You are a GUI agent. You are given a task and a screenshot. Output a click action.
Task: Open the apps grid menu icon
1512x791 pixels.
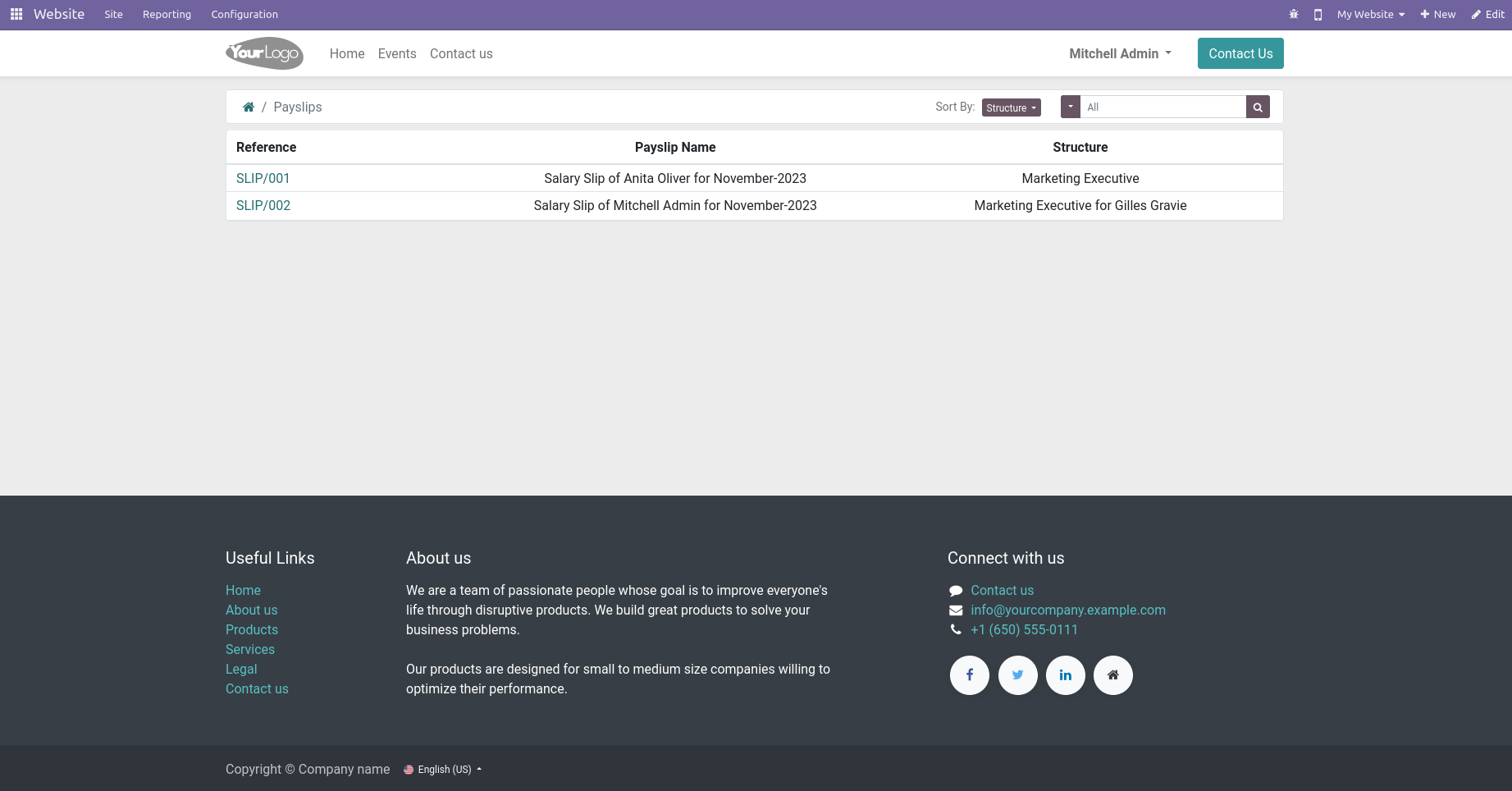click(x=16, y=14)
